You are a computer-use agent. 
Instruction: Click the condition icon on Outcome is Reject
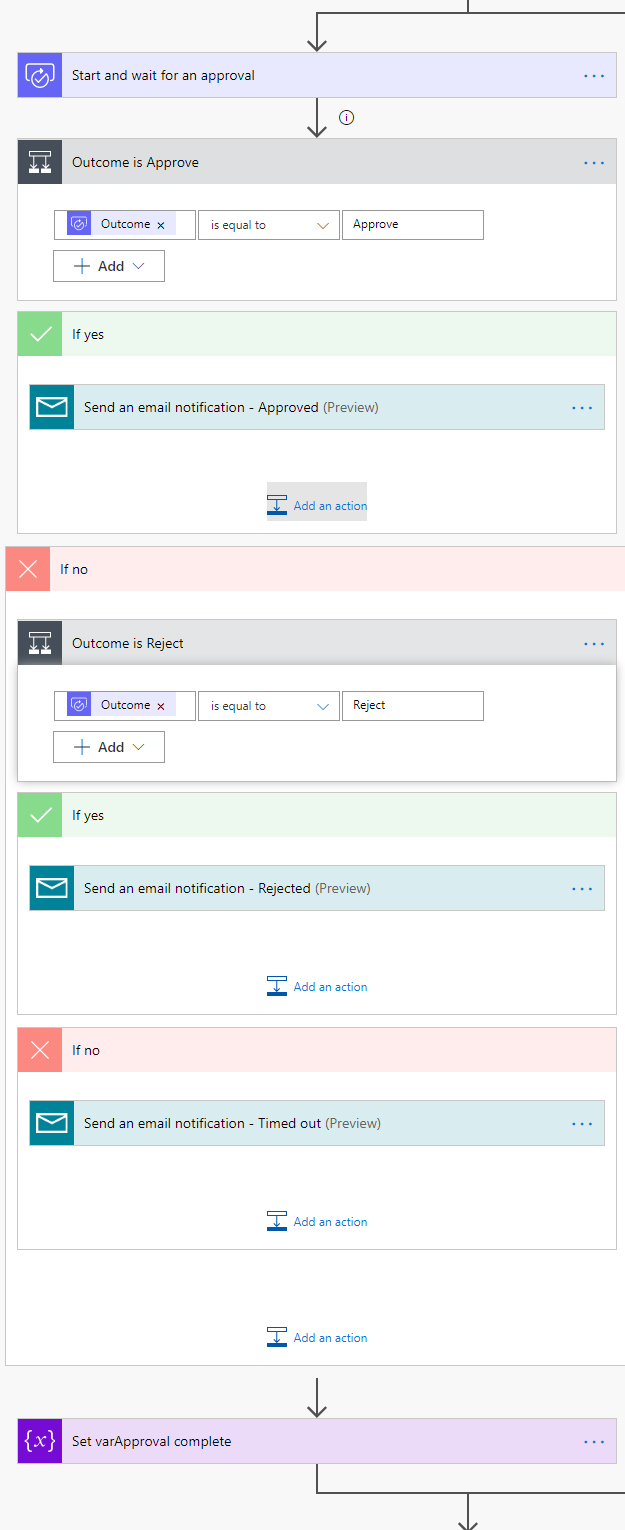click(x=40, y=643)
